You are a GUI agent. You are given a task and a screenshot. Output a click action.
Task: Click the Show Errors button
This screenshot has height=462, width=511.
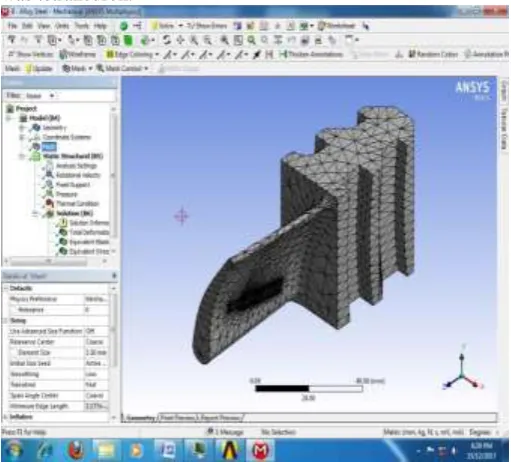[207, 26]
